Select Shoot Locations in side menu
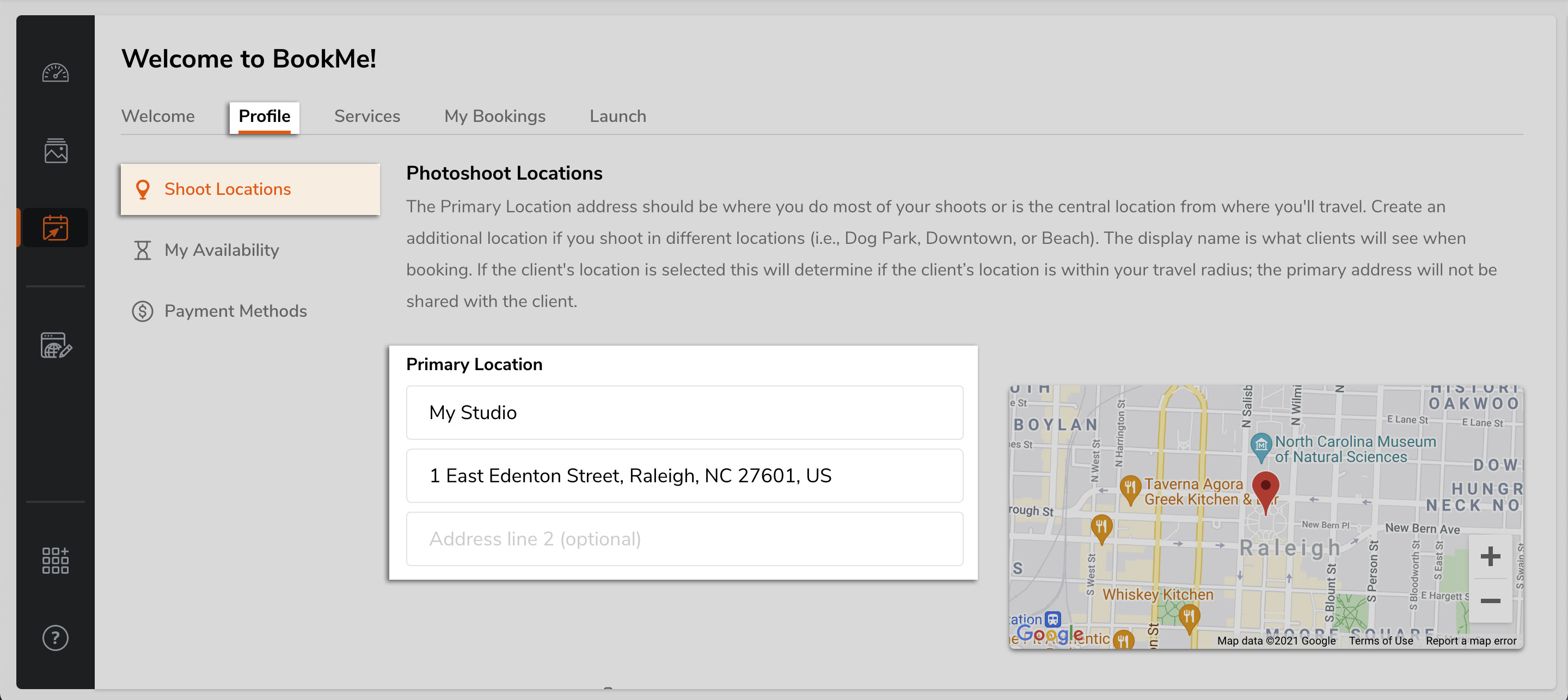This screenshot has width=1568, height=700. [250, 189]
